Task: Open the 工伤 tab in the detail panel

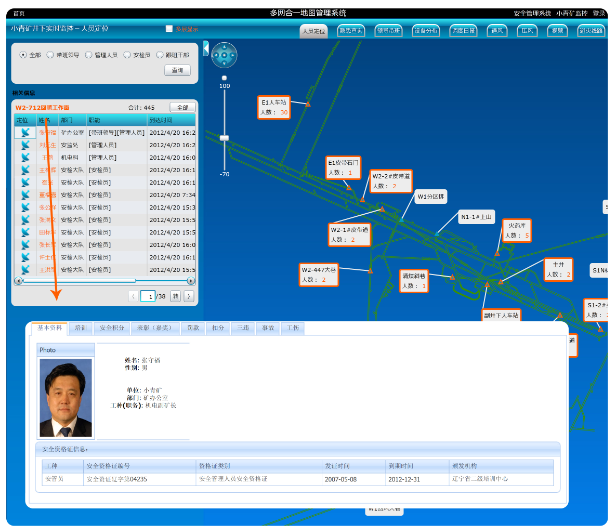Action: (293, 328)
